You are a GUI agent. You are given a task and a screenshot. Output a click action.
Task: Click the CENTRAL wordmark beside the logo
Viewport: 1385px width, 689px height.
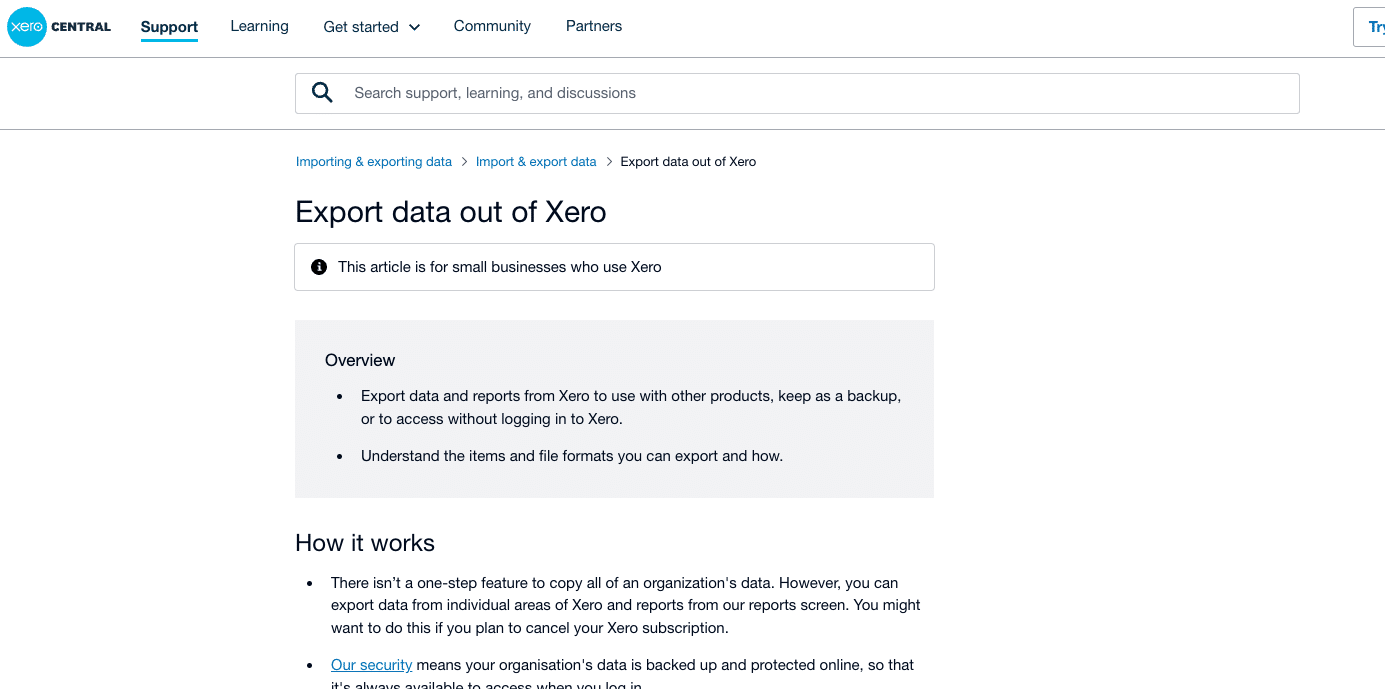click(81, 27)
